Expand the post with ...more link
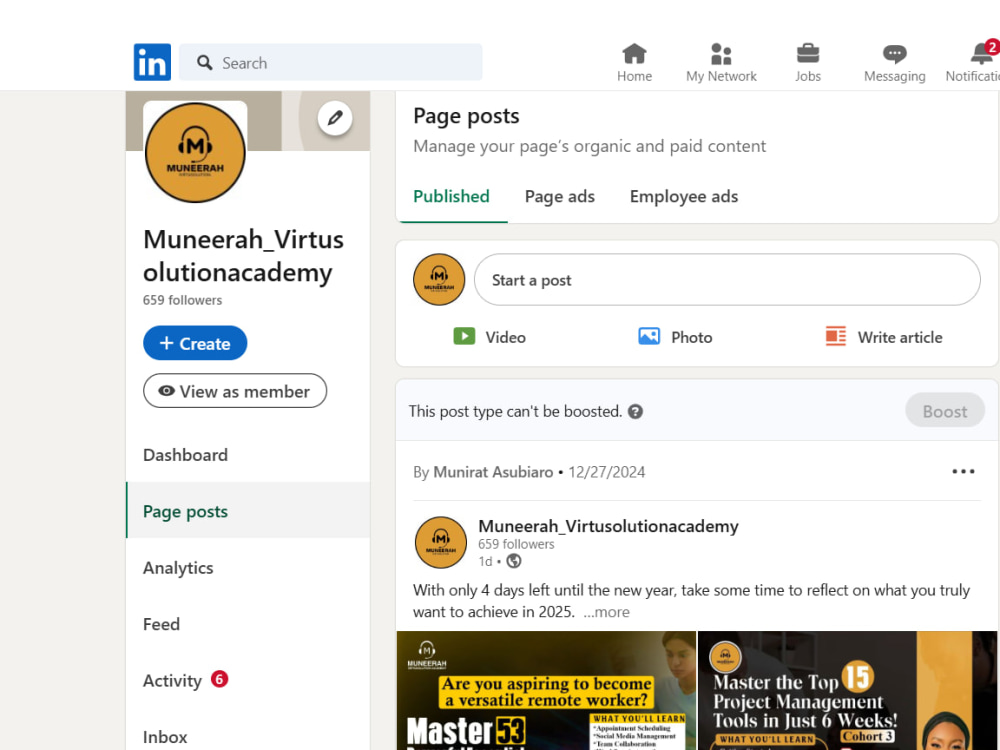 607,612
